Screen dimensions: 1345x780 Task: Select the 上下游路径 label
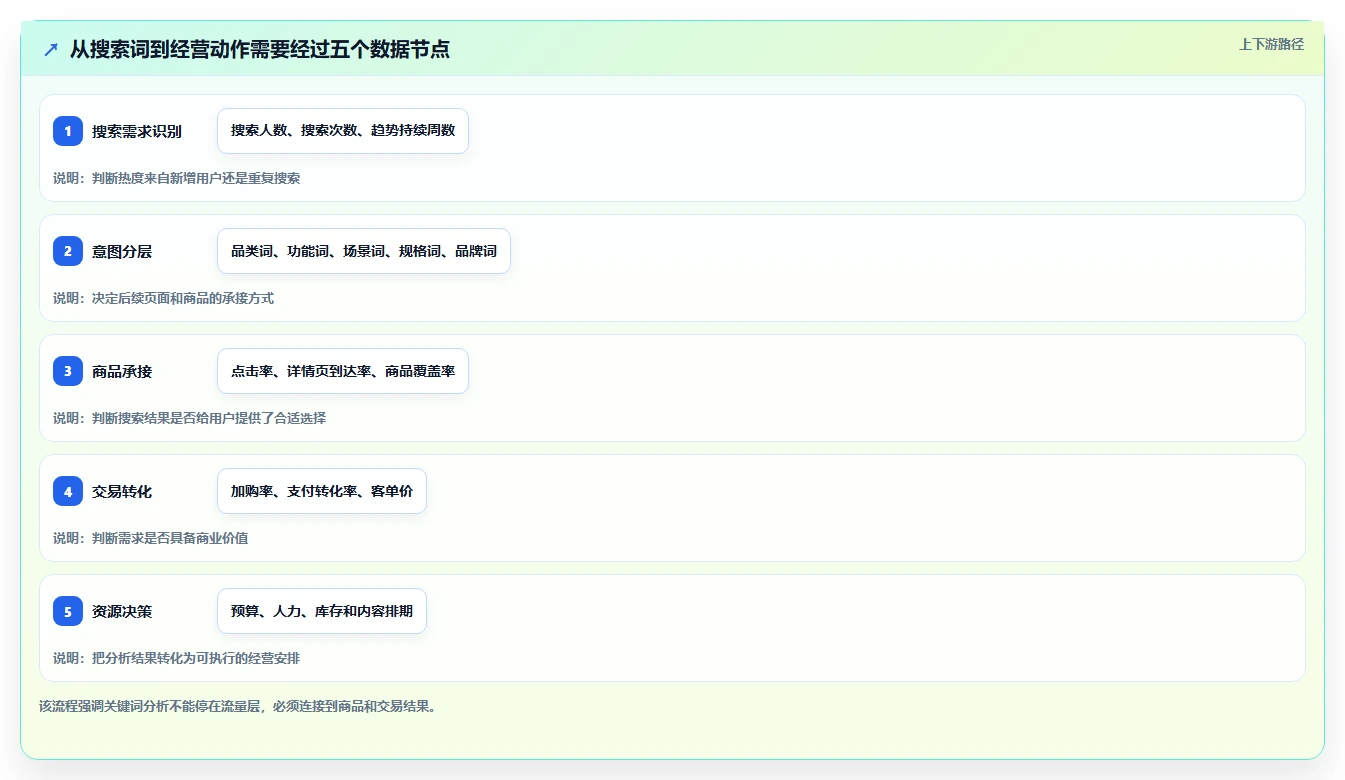(x=1271, y=44)
